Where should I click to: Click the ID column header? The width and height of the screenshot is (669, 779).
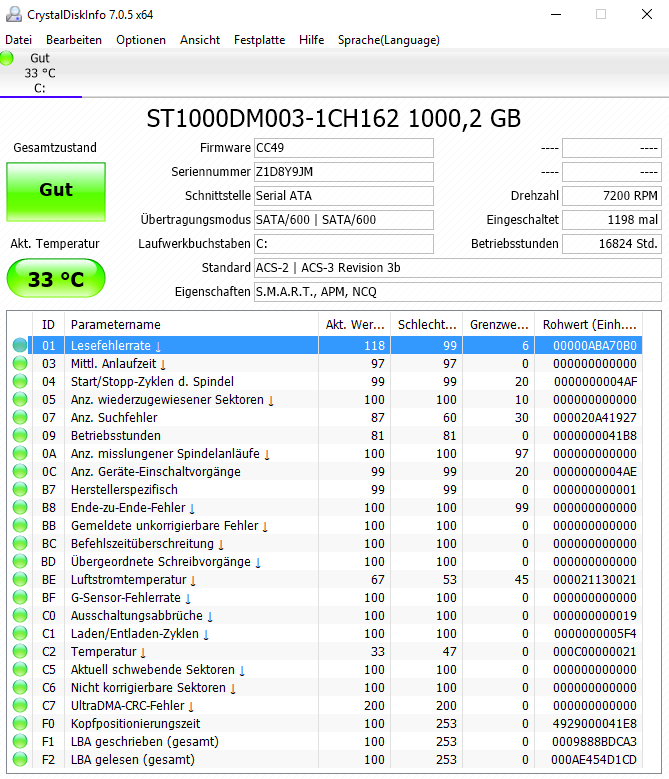pos(49,324)
